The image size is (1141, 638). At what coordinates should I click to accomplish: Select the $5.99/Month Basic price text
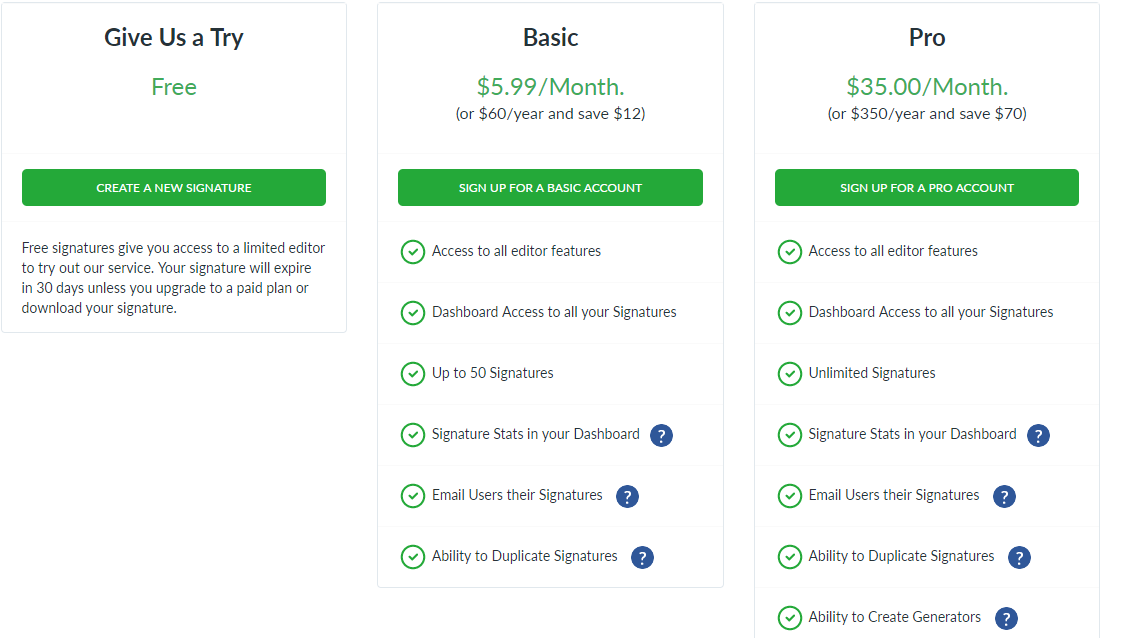550,87
